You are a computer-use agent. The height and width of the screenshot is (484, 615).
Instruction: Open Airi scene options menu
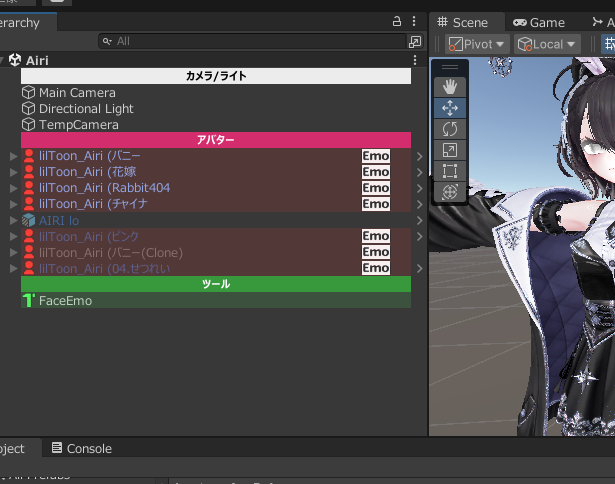click(415, 60)
